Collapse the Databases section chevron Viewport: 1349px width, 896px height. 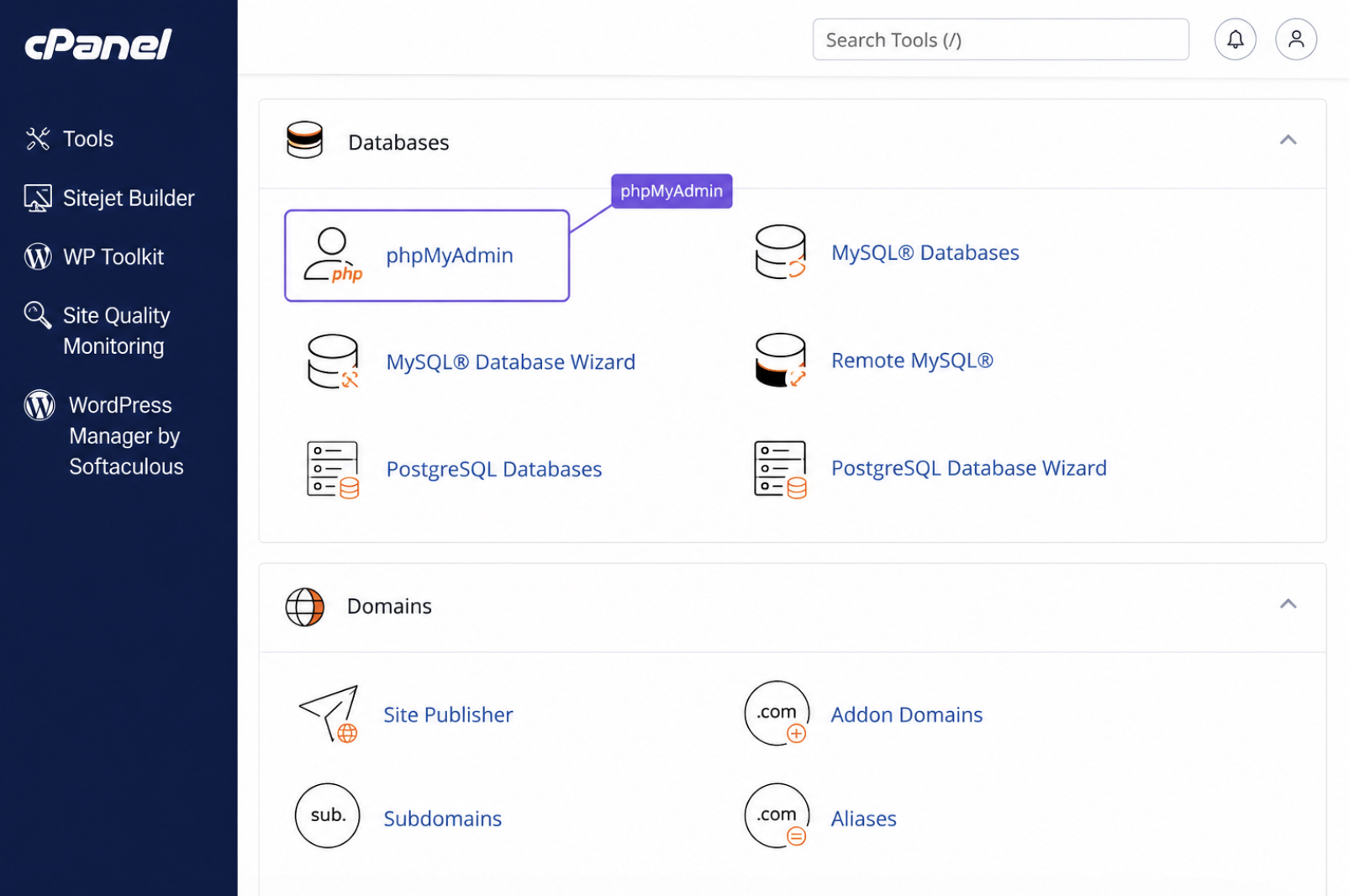click(x=1288, y=140)
